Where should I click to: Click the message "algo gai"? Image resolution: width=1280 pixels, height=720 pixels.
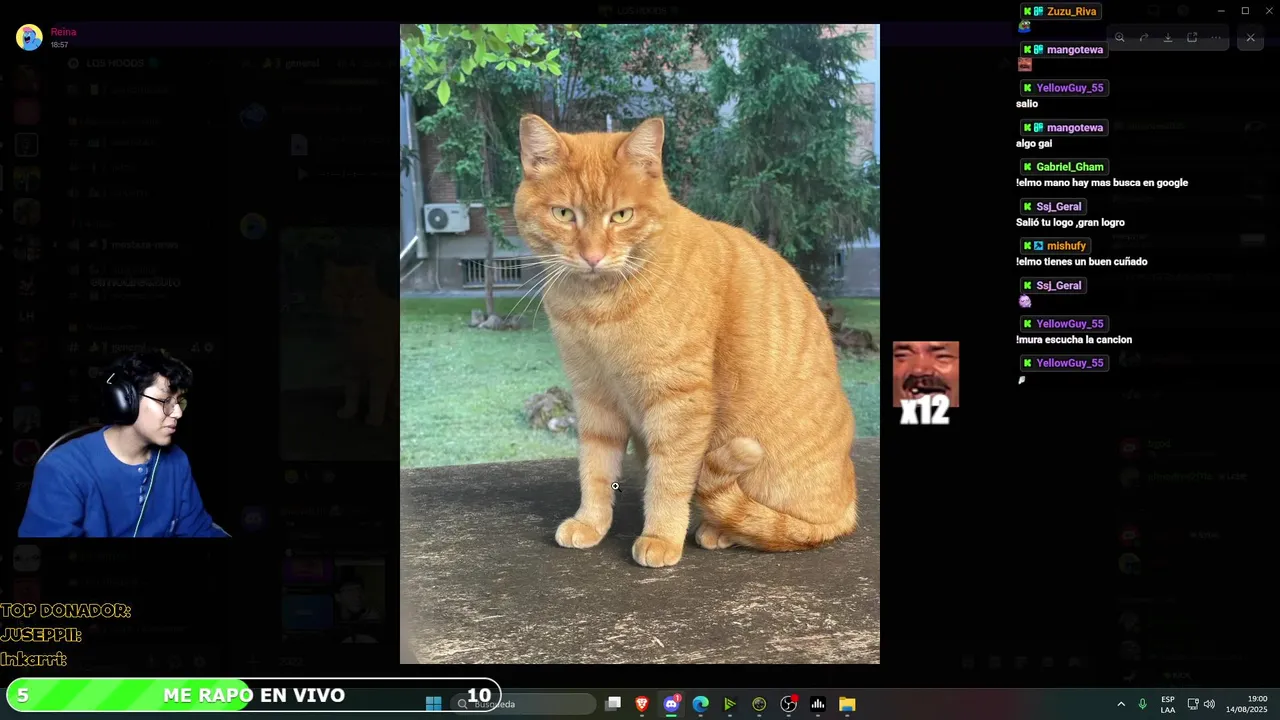click(x=1034, y=144)
